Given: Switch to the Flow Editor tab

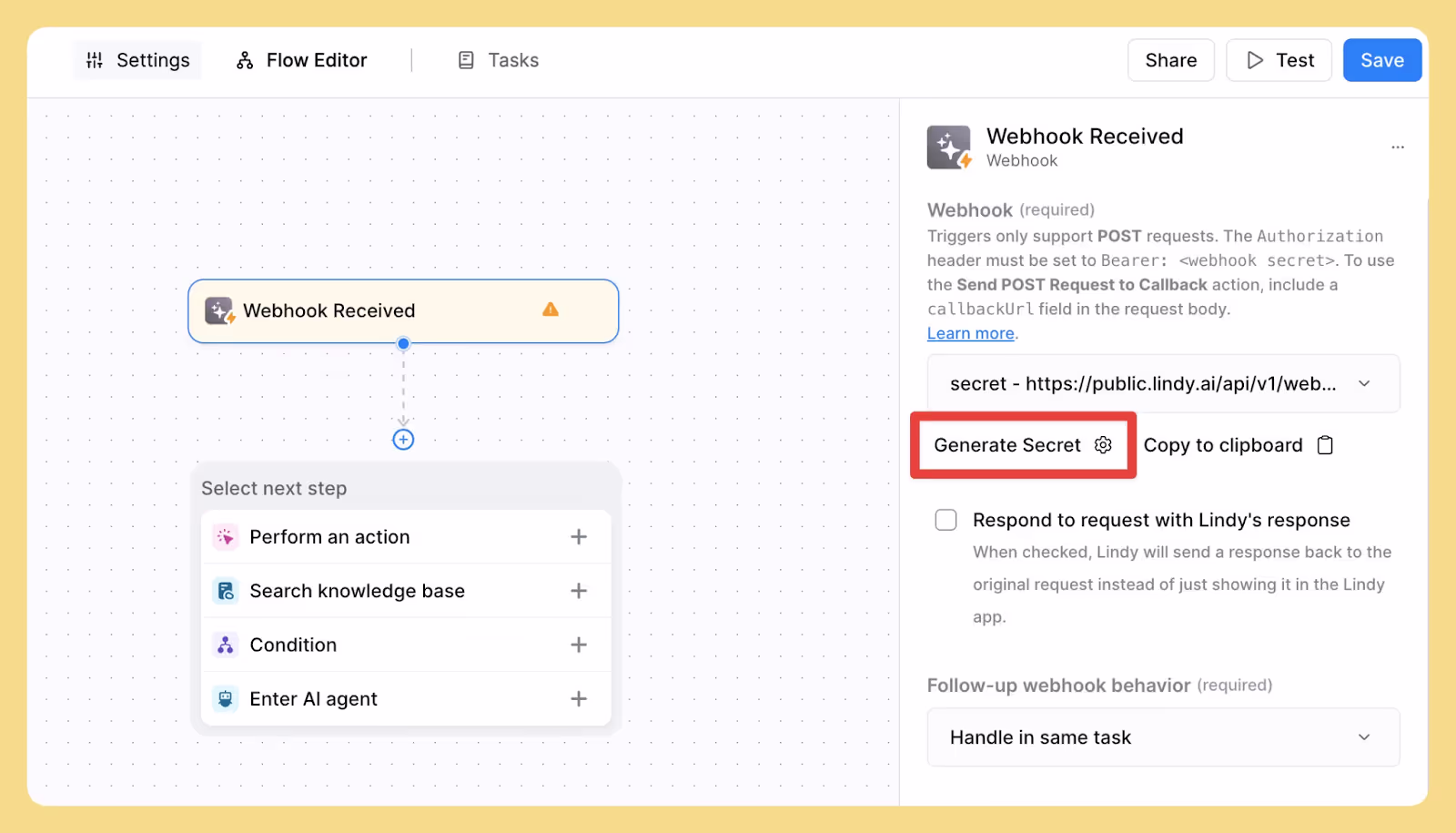Looking at the screenshot, I should click(301, 60).
